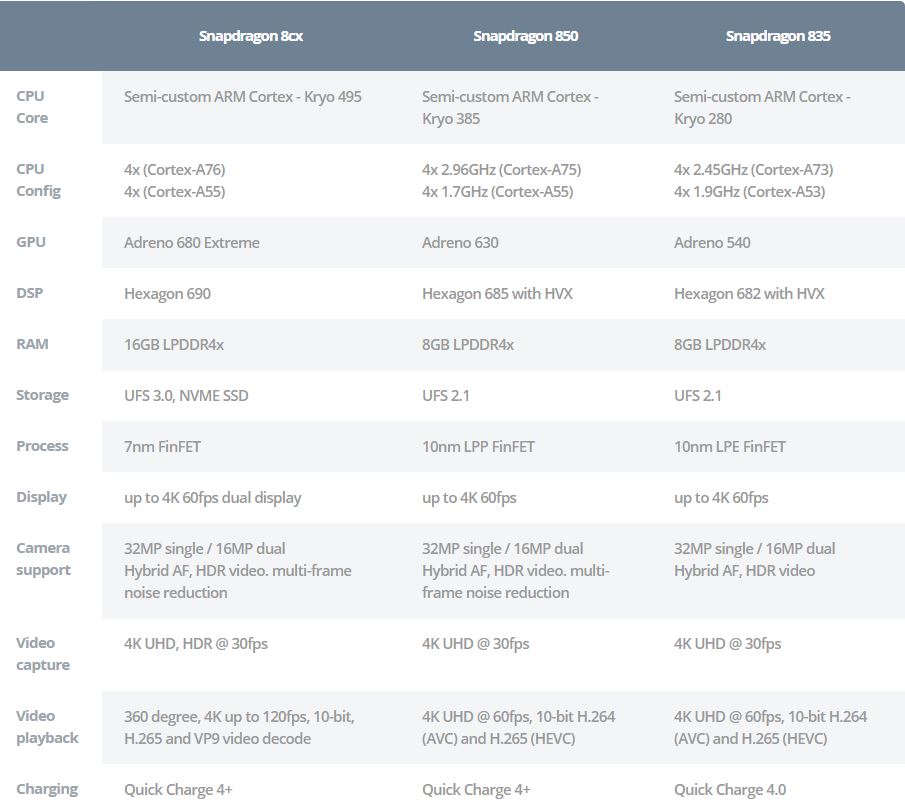Click the Adreno 540 cell

click(712, 242)
